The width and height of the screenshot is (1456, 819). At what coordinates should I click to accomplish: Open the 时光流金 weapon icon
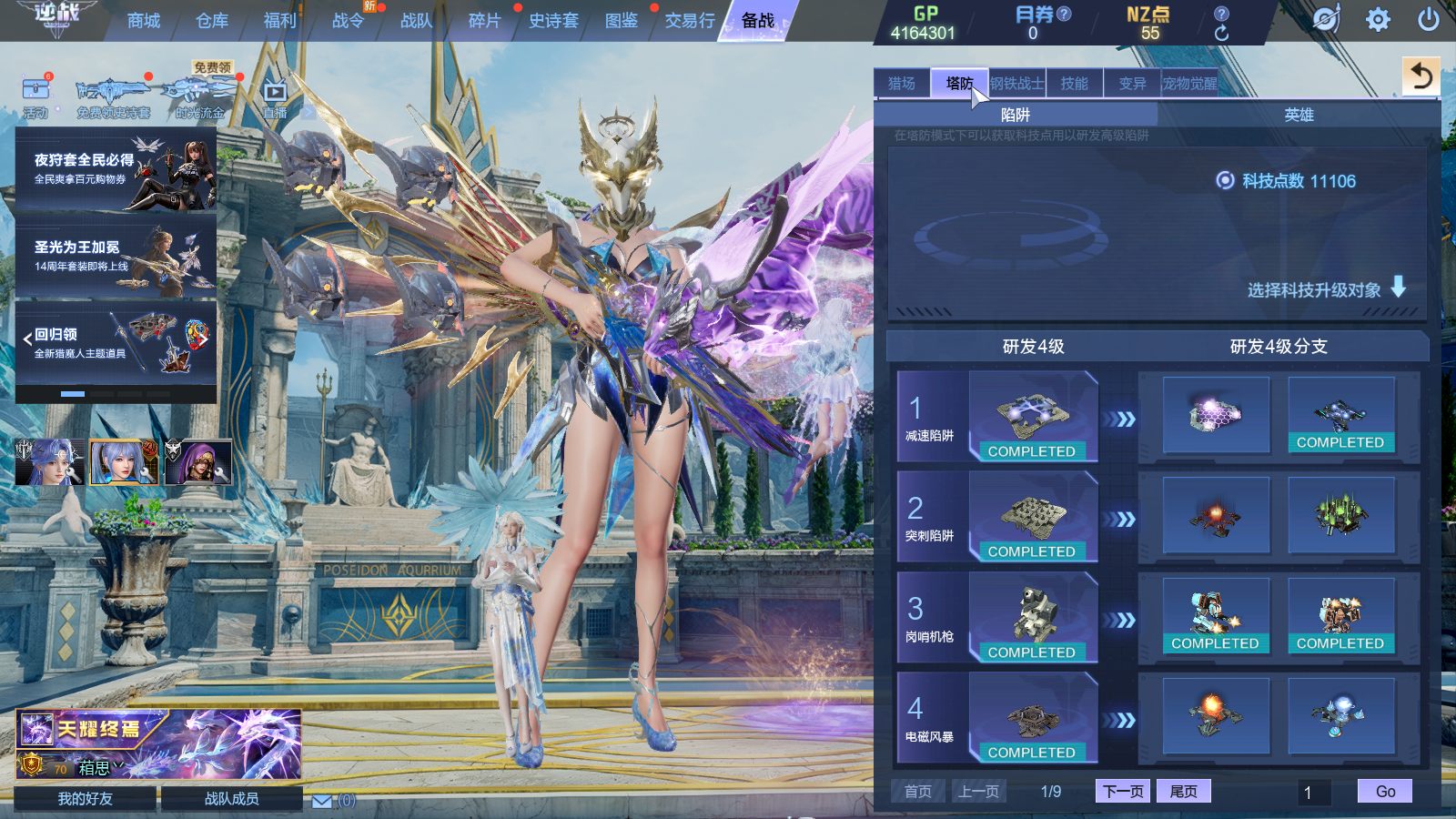click(200, 91)
